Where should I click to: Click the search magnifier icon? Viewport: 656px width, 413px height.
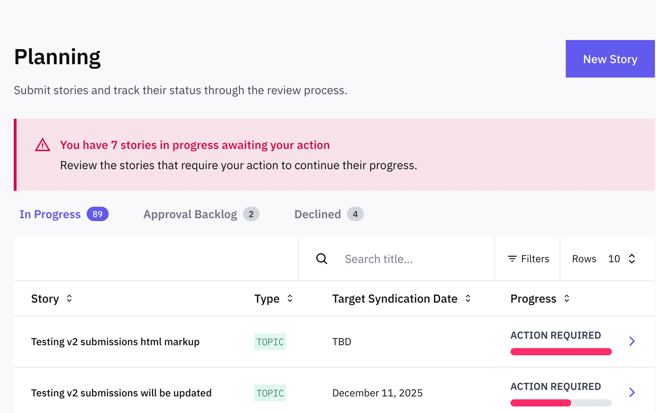[322, 259]
